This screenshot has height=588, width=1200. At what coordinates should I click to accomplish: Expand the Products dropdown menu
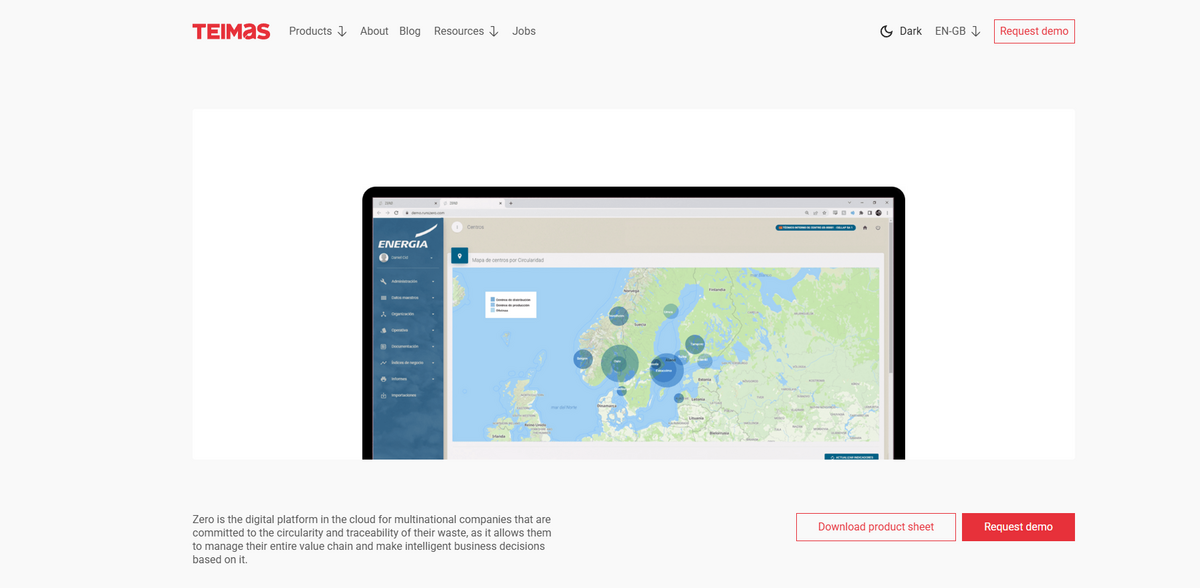click(x=317, y=31)
